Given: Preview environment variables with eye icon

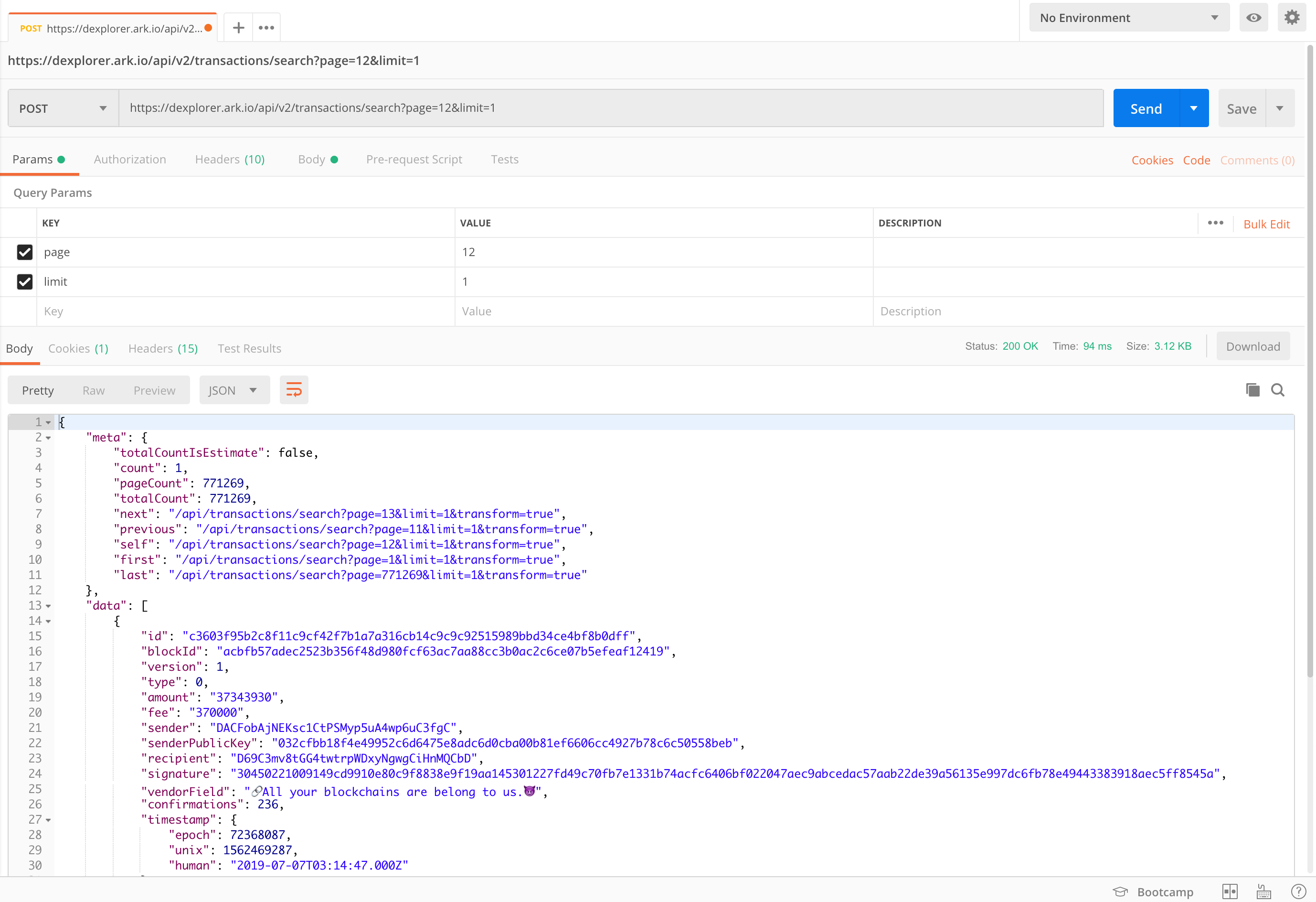Looking at the screenshot, I should click(1254, 18).
